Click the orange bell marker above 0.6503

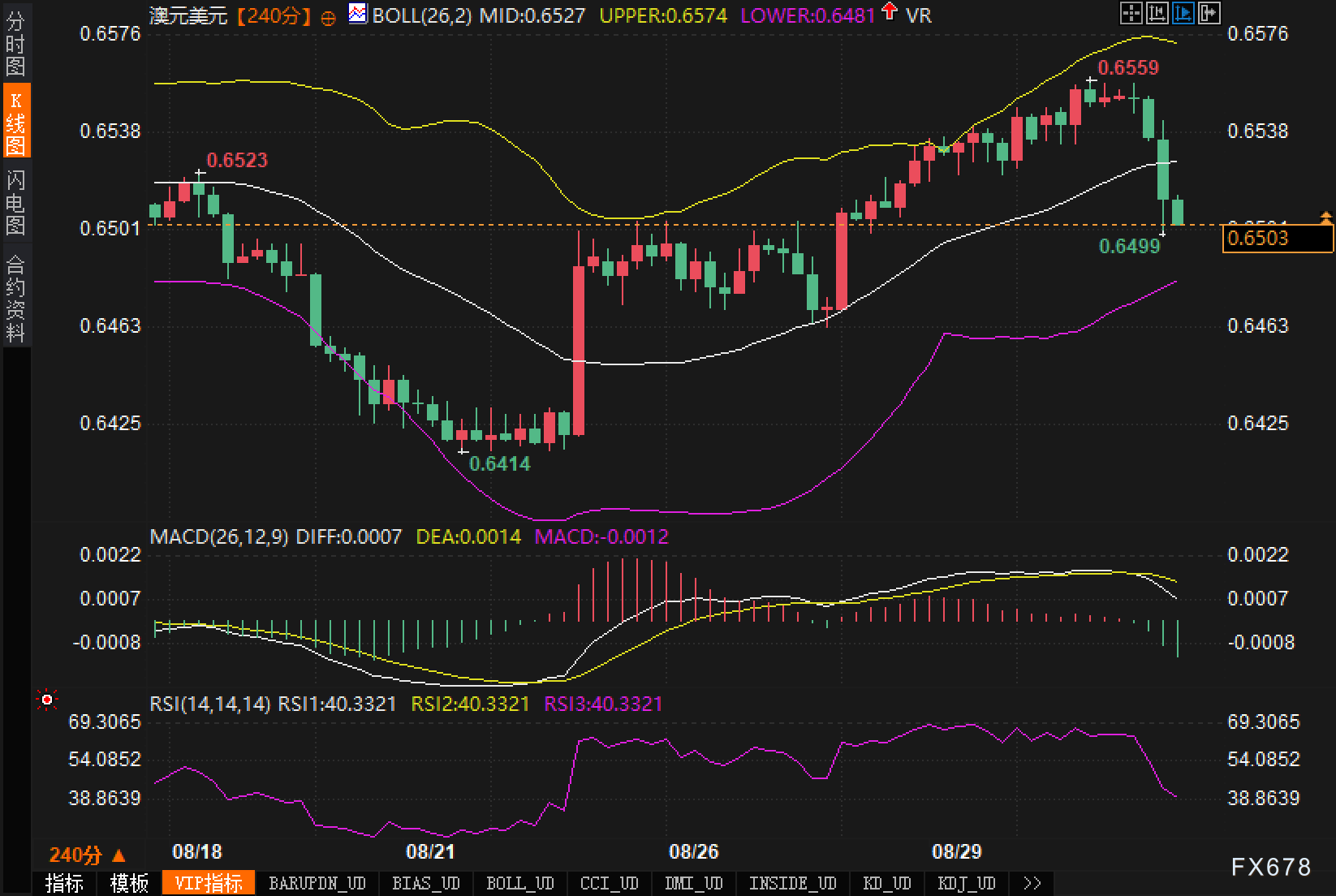[1326, 217]
